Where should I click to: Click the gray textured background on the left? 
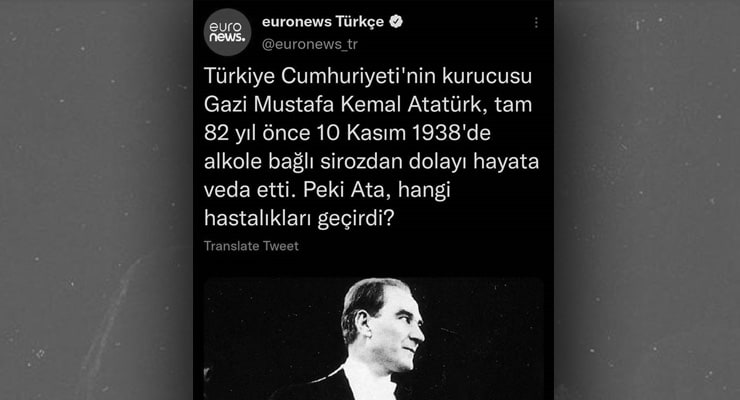[x=96, y=200]
